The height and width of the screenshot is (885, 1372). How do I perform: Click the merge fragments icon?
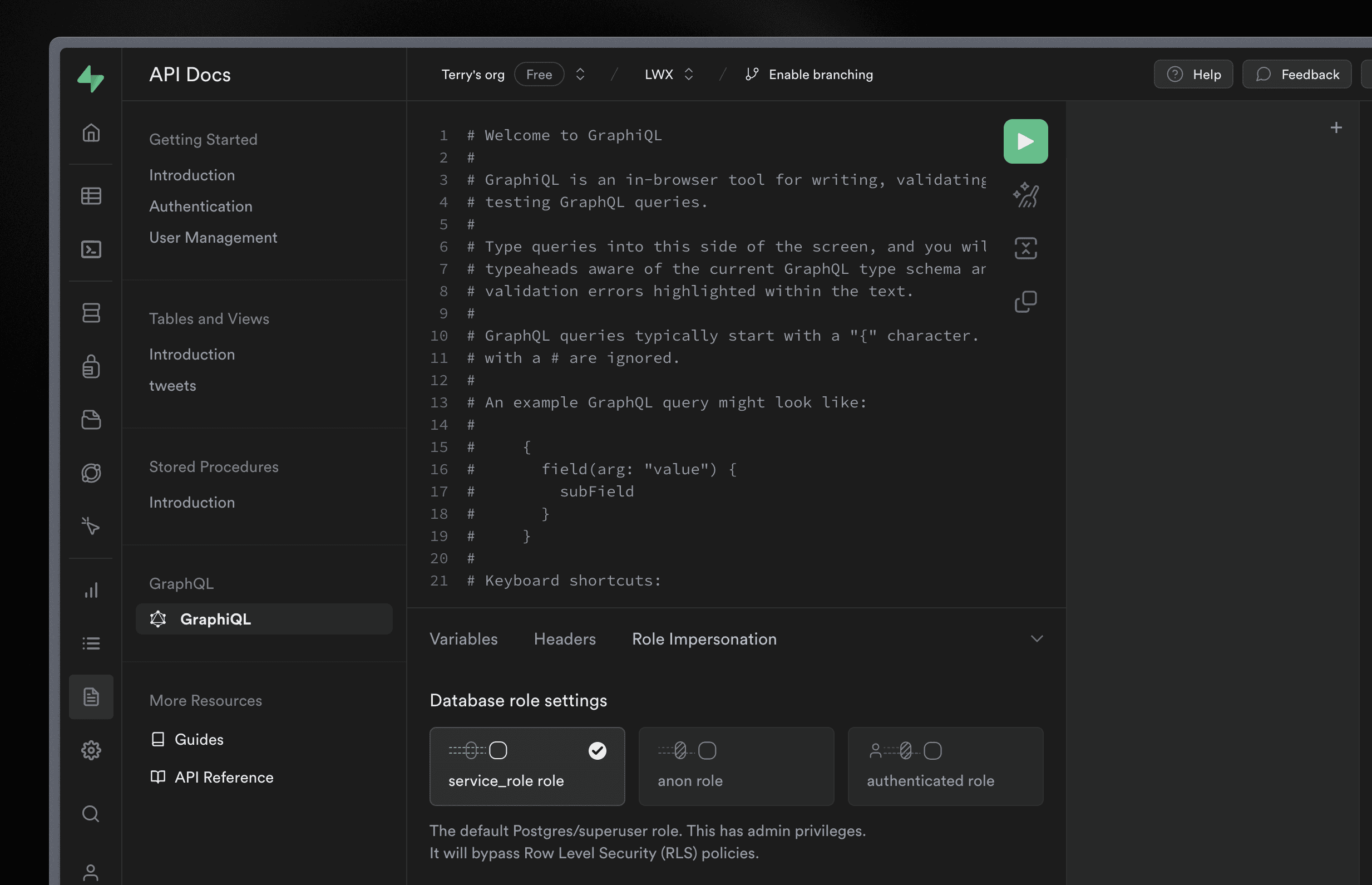point(1025,248)
